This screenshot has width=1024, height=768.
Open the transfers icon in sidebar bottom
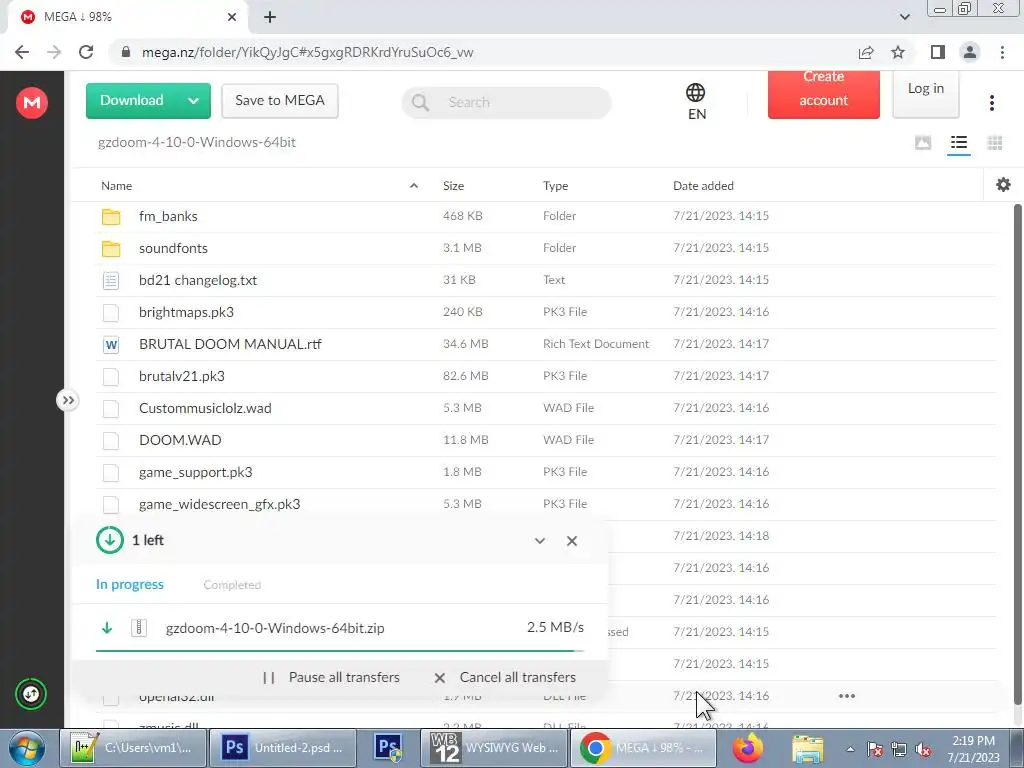[x=31, y=694]
